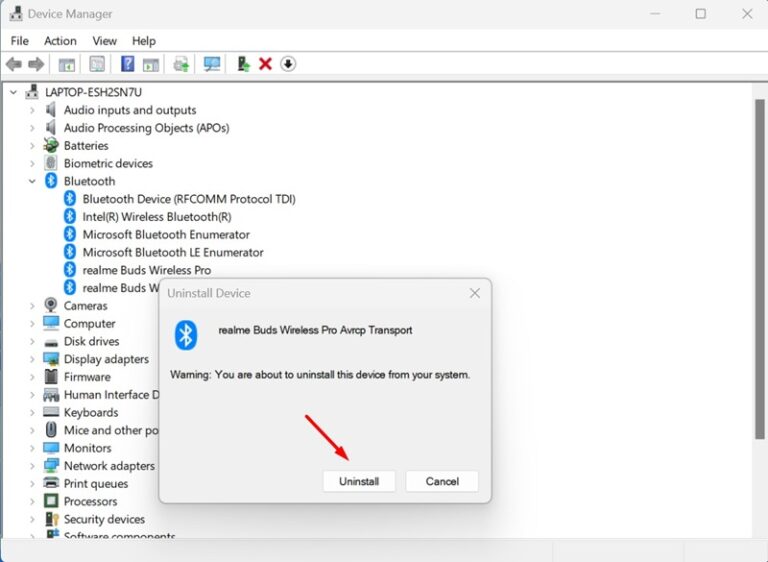Click Scan for hardware changes icon
768x562 pixels.
point(212,64)
